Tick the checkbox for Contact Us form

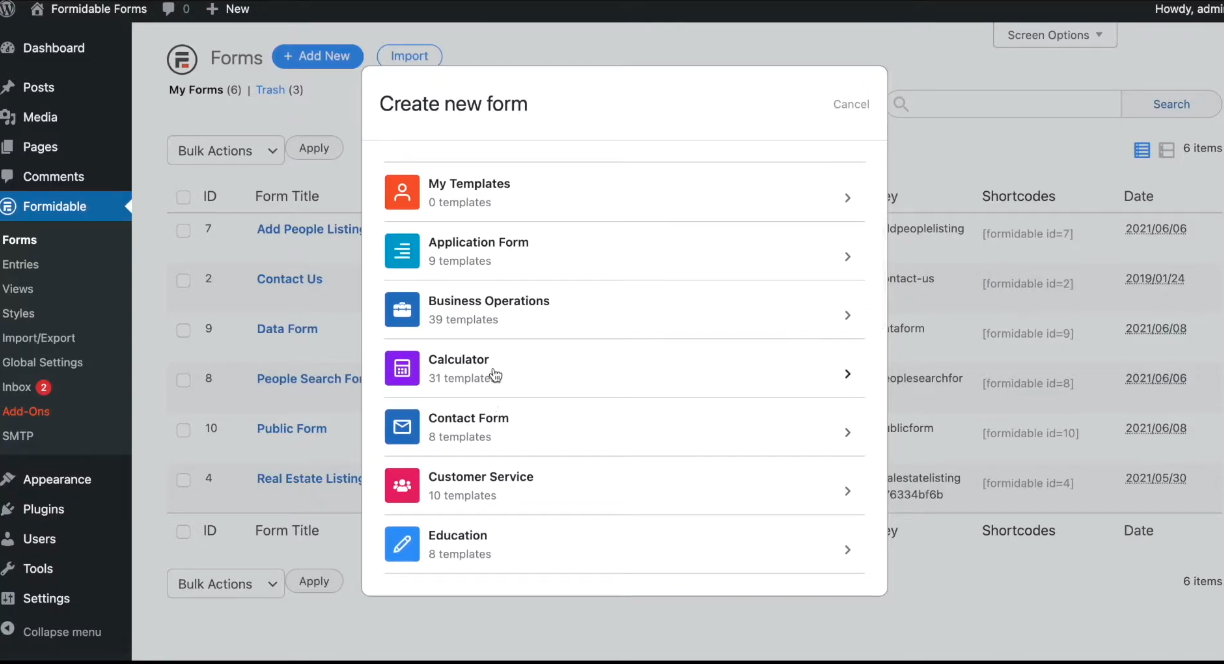click(183, 280)
